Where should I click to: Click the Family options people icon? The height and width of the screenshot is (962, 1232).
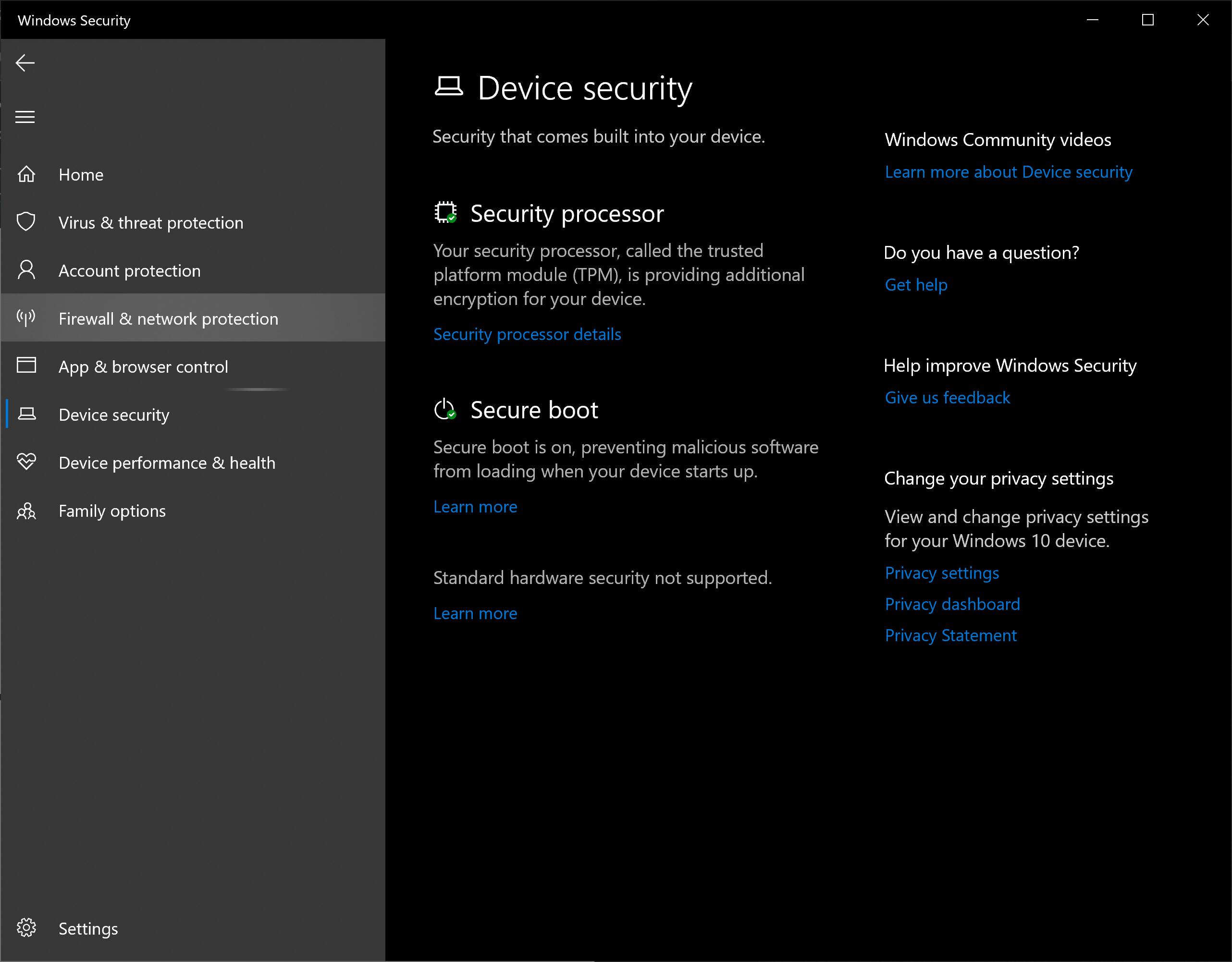(x=26, y=511)
